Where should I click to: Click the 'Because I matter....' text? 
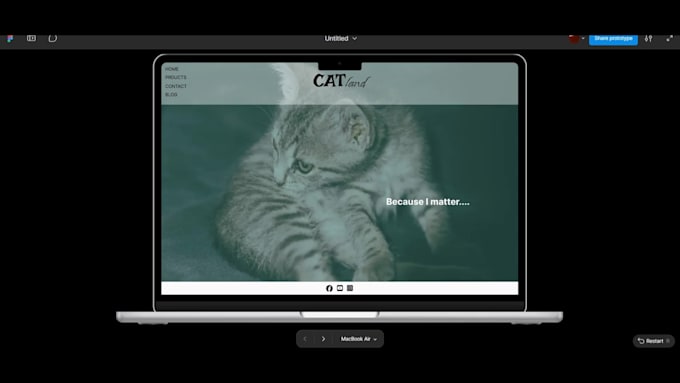tap(428, 202)
